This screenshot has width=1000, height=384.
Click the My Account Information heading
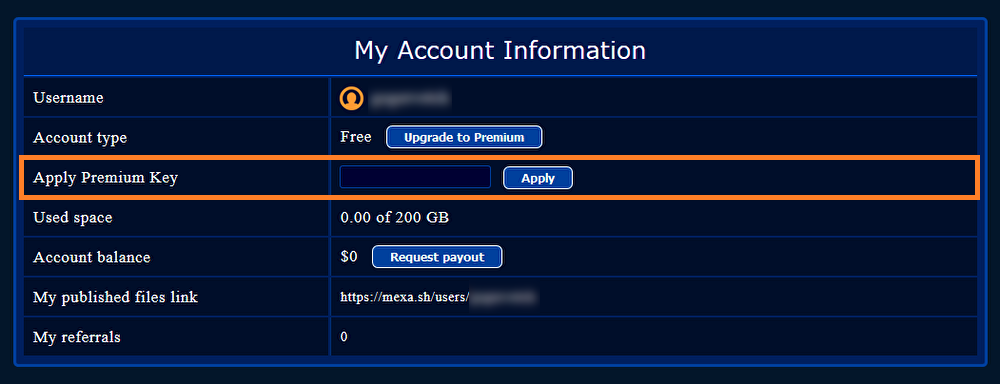pyautogui.click(x=500, y=50)
